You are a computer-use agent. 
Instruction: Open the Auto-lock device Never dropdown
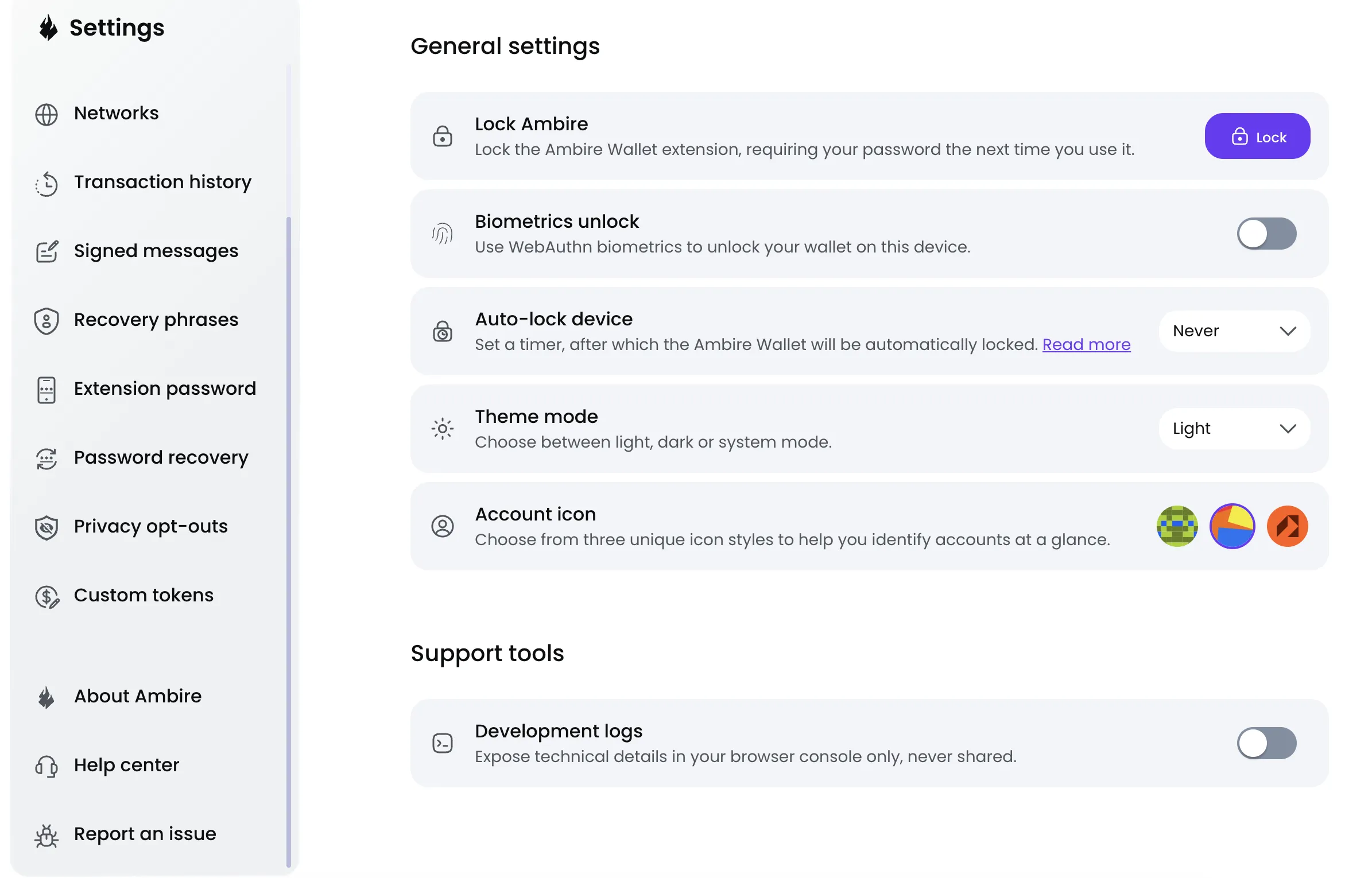point(1234,331)
